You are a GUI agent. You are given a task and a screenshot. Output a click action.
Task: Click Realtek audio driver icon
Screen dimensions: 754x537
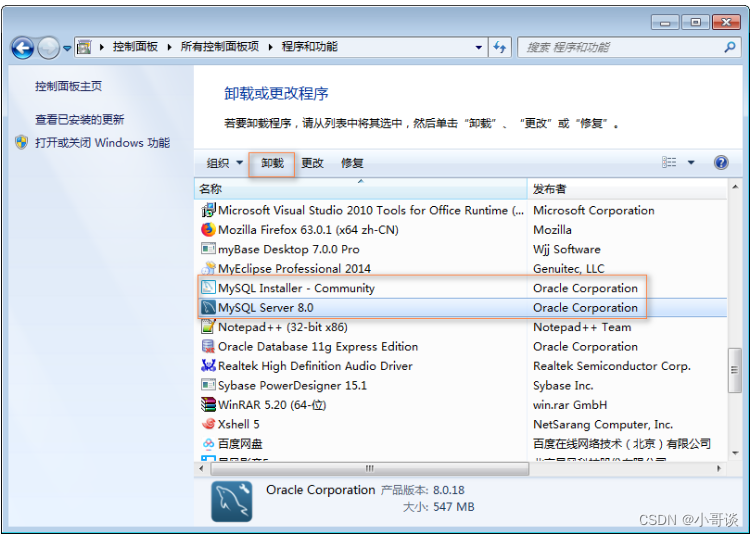(208, 365)
